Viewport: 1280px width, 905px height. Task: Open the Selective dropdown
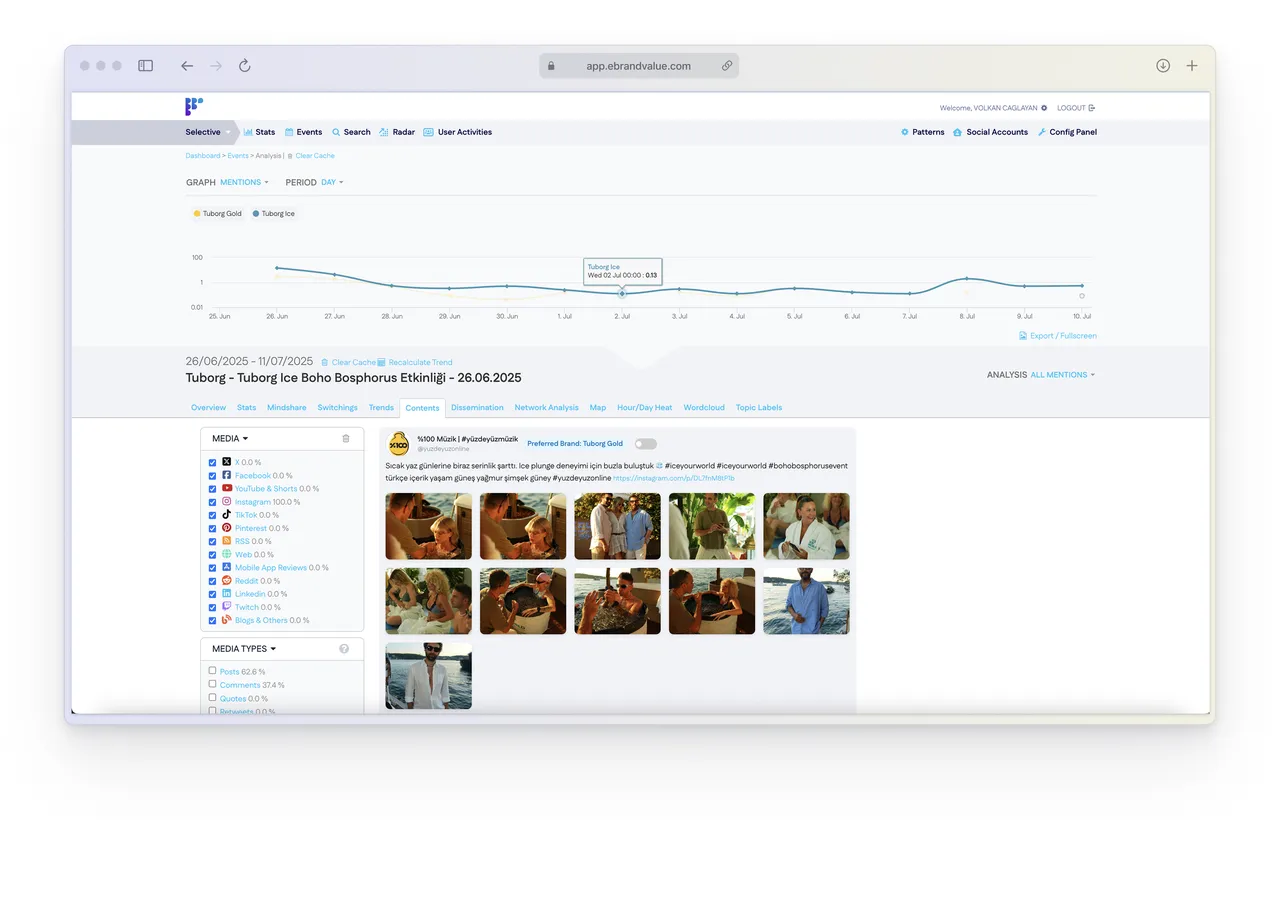coord(208,132)
